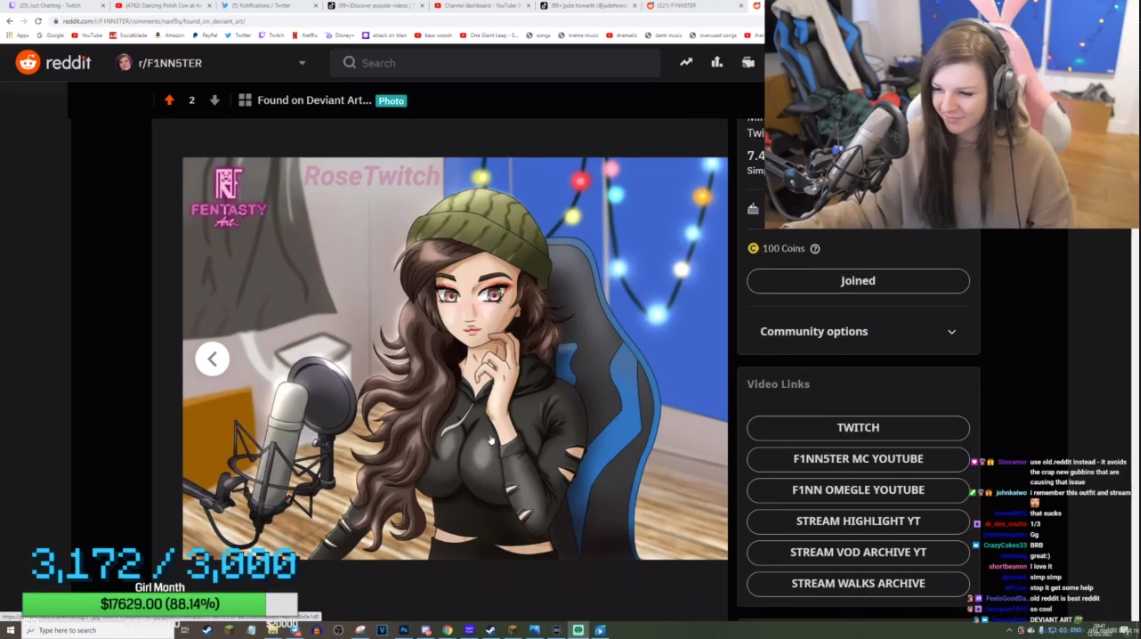Switch to the Just Chatting - Twitch tab

[x=56, y=6]
